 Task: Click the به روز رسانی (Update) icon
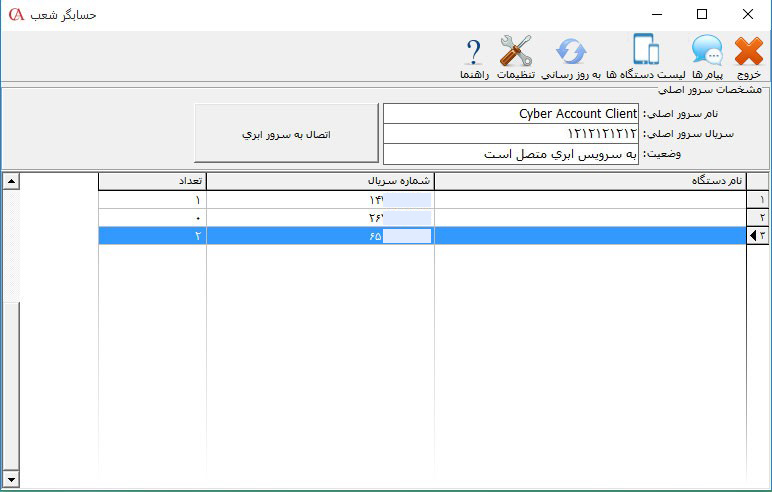coord(571,56)
